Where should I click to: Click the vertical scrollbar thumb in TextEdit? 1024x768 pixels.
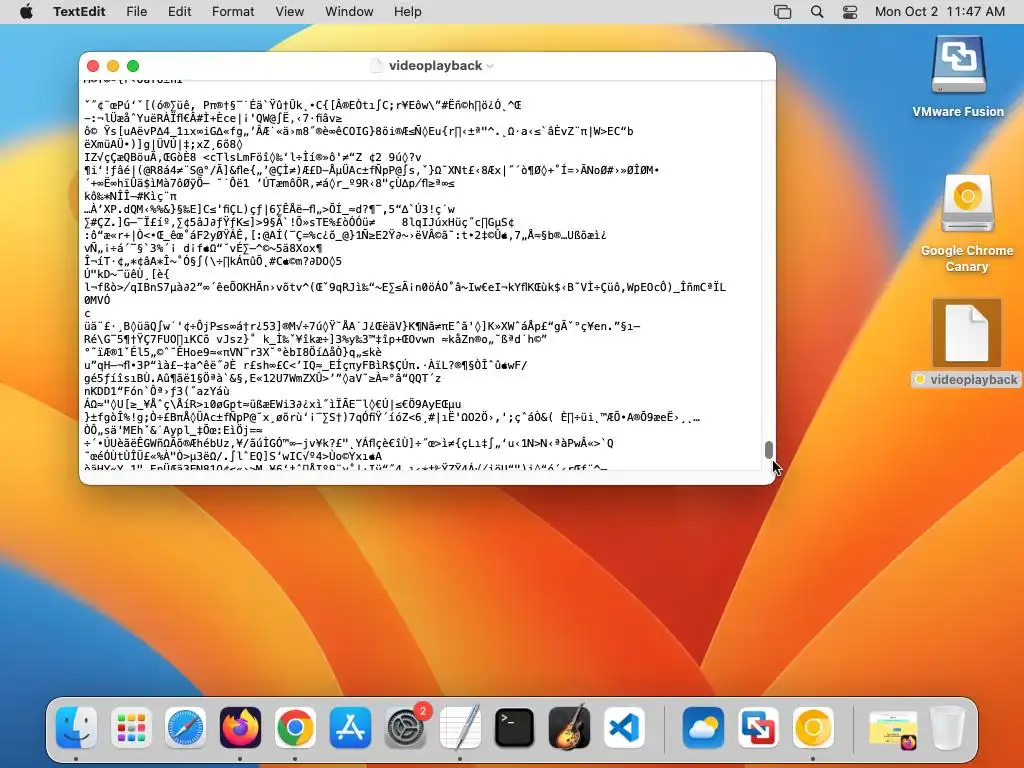tap(769, 450)
